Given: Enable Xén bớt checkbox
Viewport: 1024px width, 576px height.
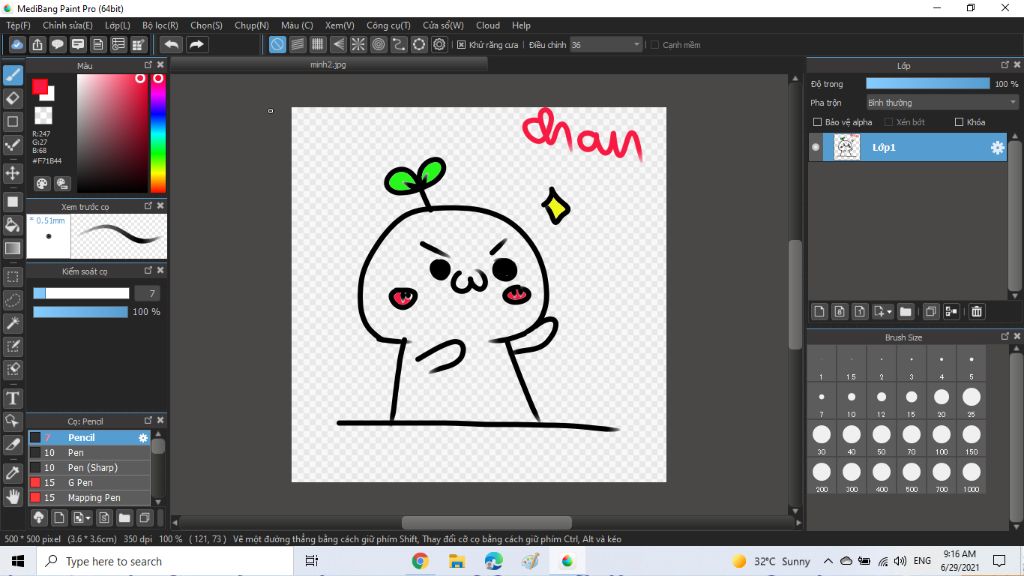Looking at the screenshot, I should point(888,122).
